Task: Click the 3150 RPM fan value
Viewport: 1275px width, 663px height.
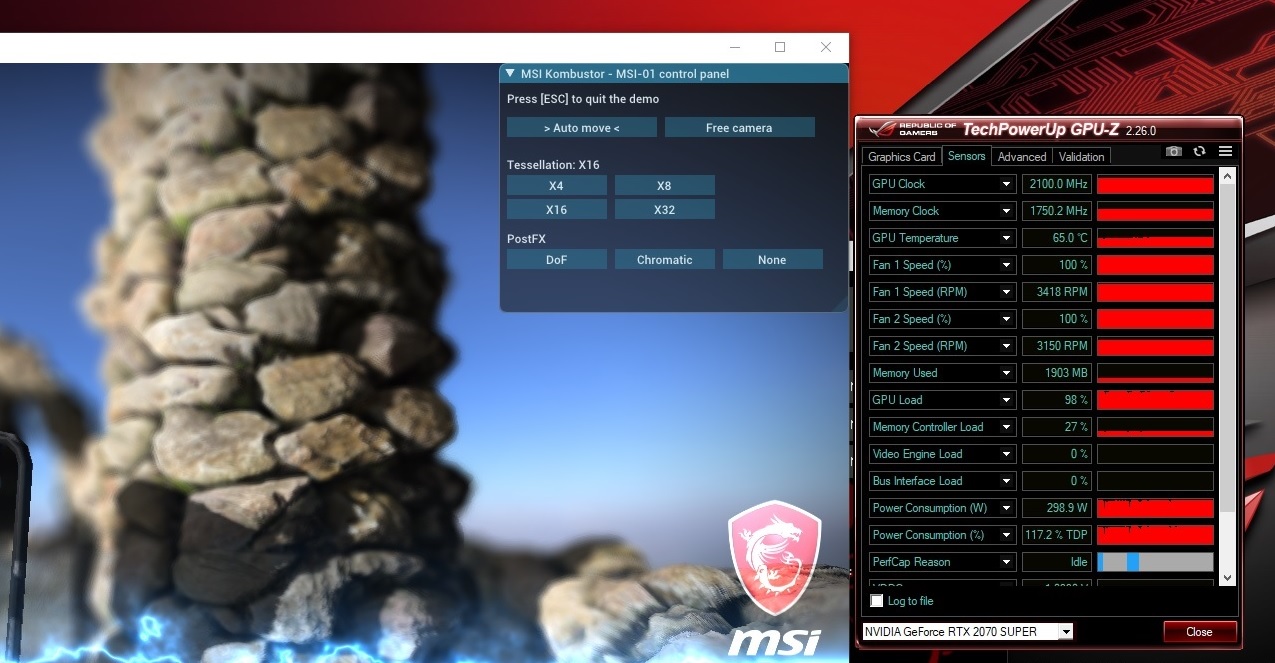Action: click(1056, 346)
